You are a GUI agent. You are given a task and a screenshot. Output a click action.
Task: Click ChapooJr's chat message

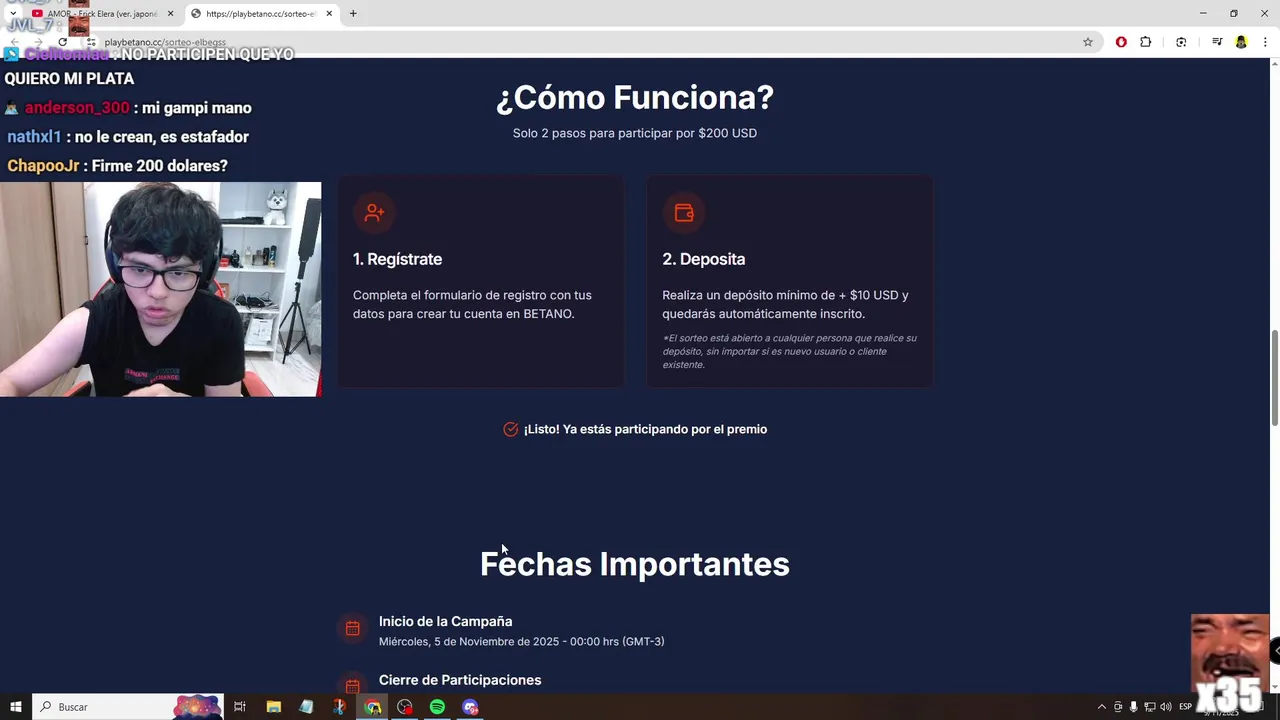(x=117, y=166)
